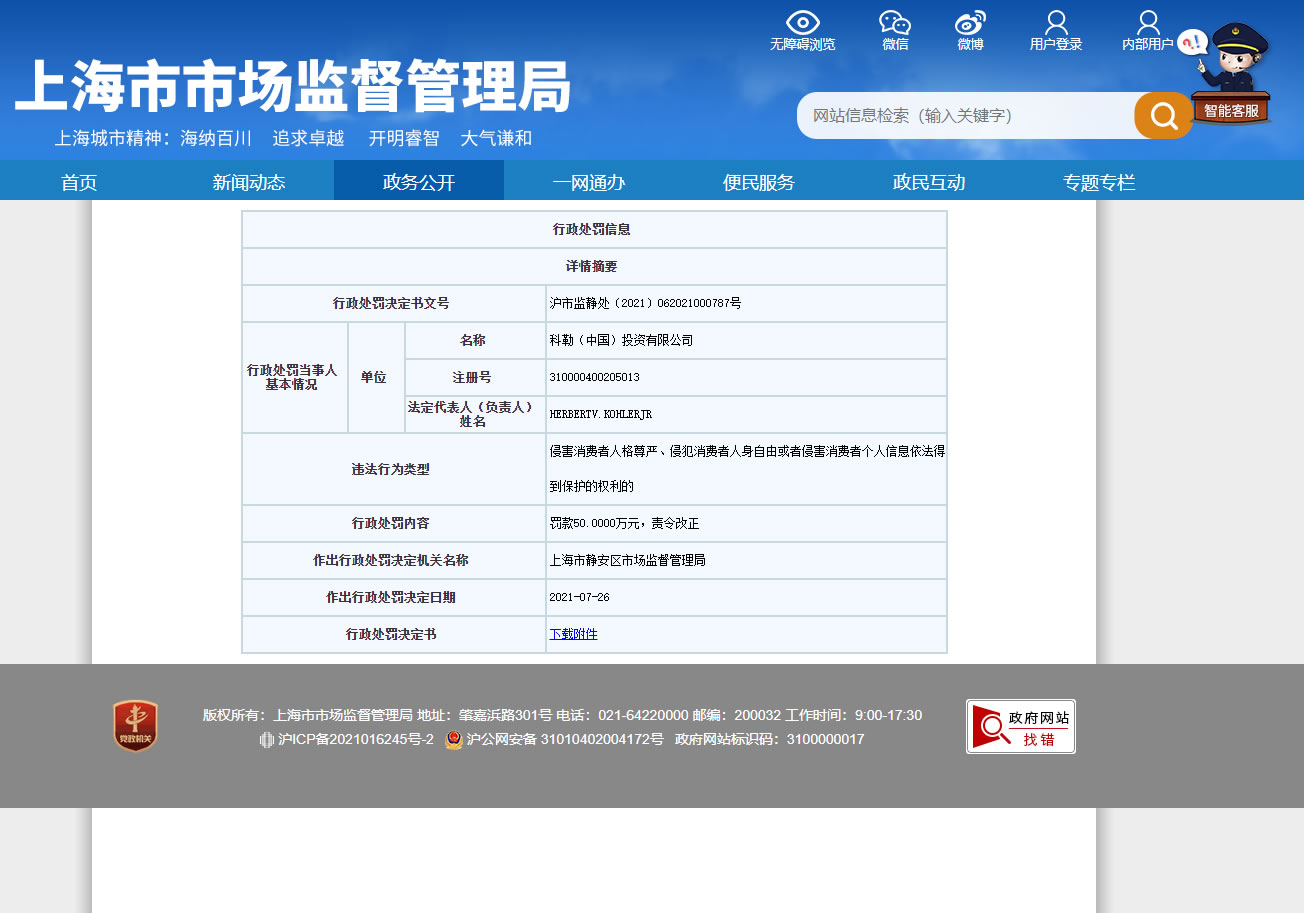Select the 政务公开 menu item

coord(419,182)
